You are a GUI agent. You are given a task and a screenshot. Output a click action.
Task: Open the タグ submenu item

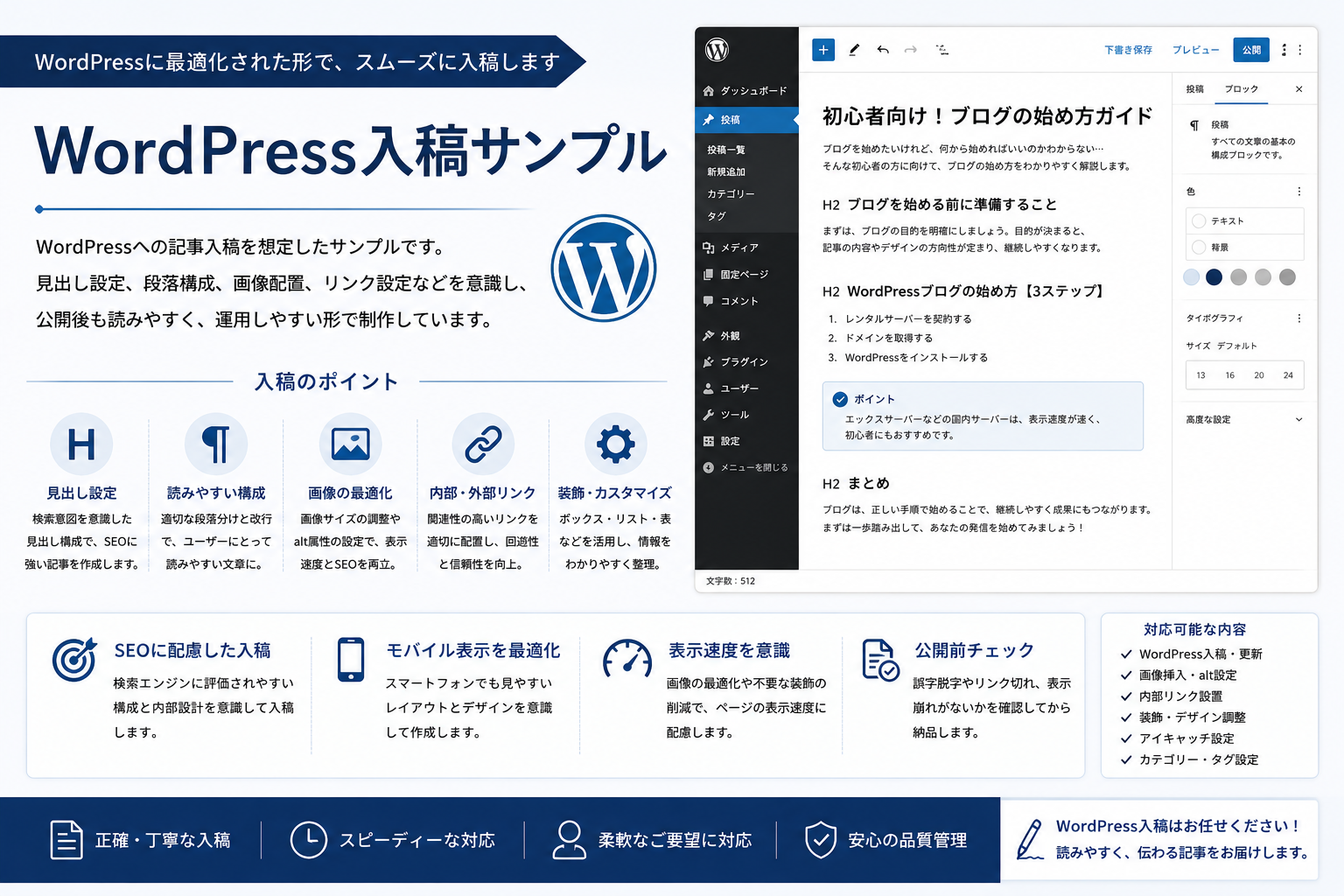(x=717, y=216)
